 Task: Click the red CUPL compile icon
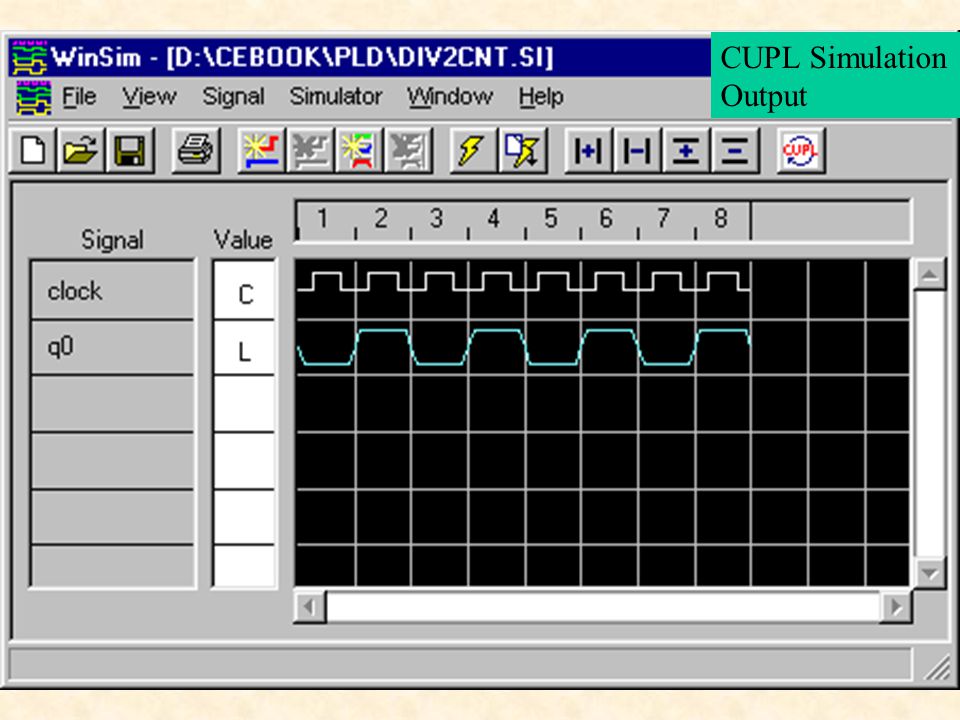tap(800, 151)
